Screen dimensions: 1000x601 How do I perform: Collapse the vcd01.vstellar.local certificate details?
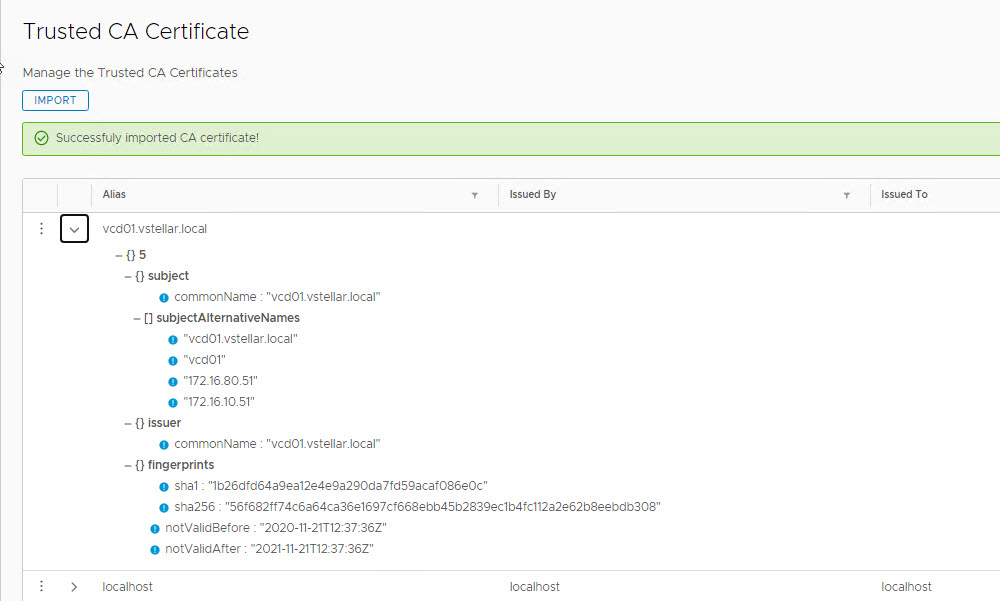(74, 229)
